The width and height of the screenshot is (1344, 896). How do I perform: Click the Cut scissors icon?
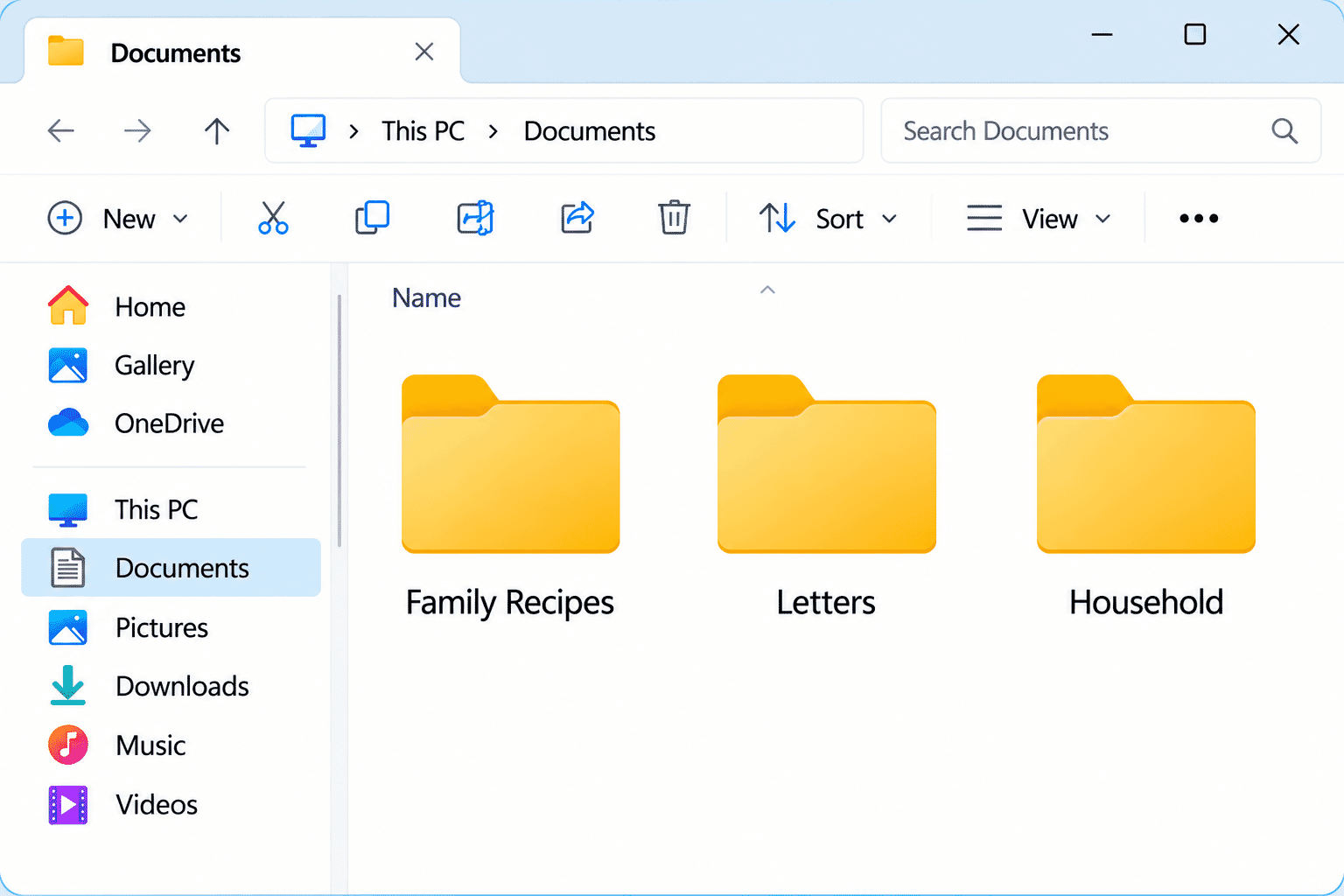[x=273, y=218]
